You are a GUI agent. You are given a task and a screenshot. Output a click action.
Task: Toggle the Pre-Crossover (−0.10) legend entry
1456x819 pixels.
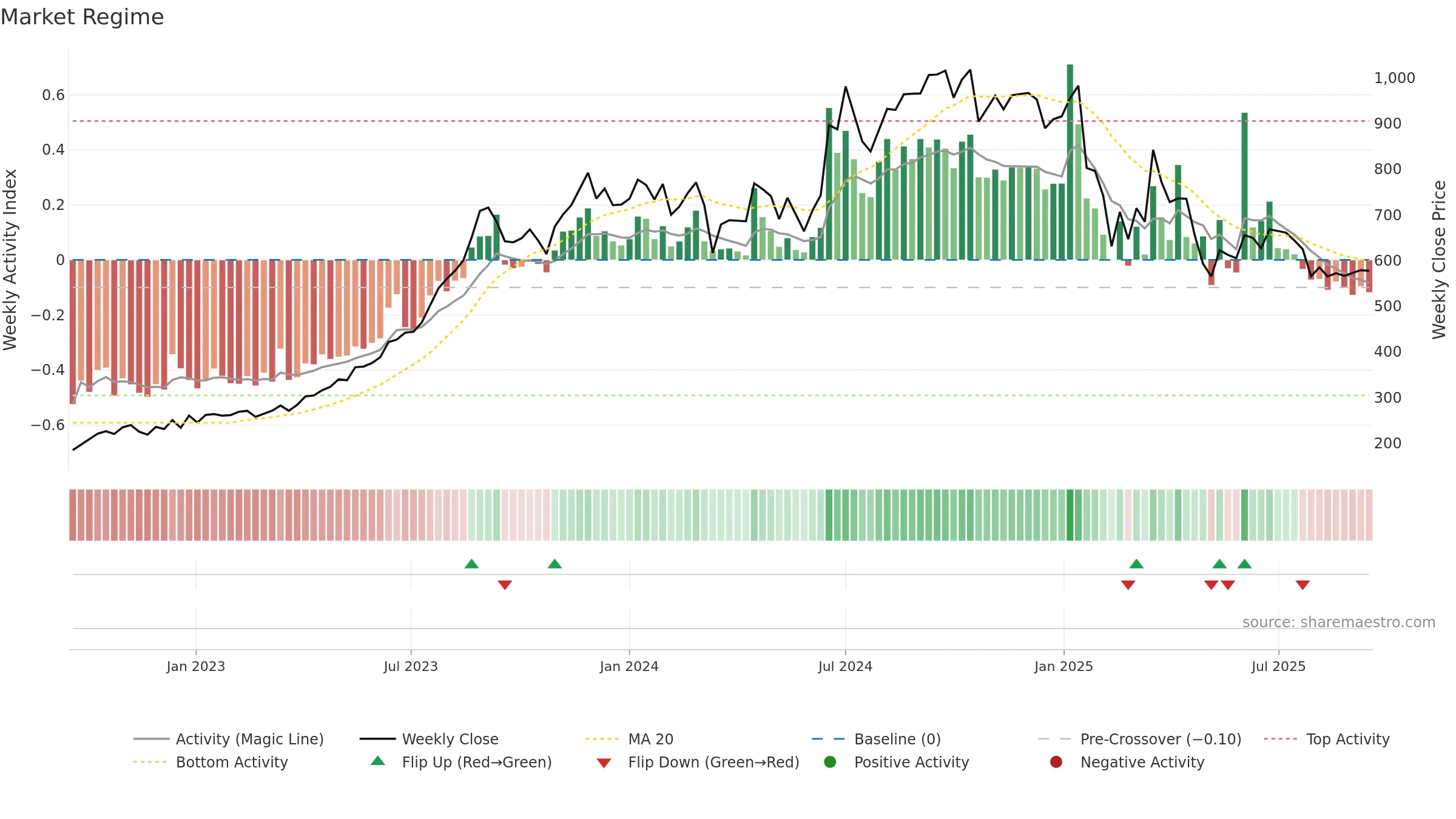(1139, 739)
